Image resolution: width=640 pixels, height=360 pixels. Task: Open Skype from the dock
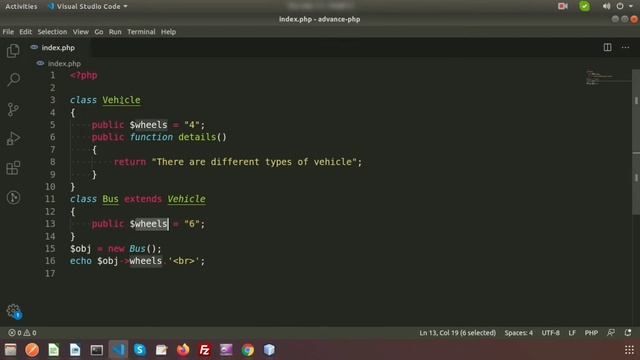coord(140,350)
